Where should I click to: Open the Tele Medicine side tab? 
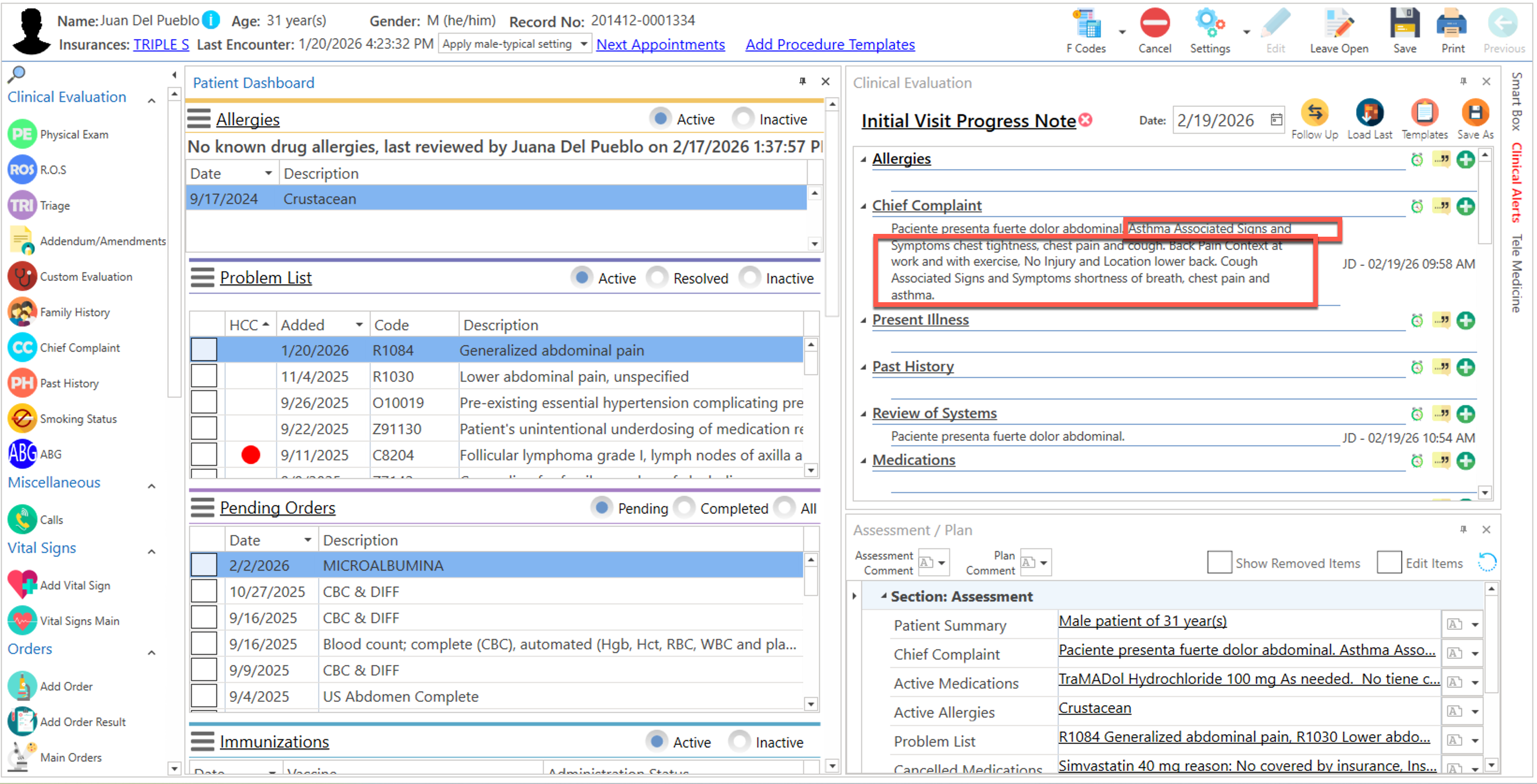(1517, 273)
